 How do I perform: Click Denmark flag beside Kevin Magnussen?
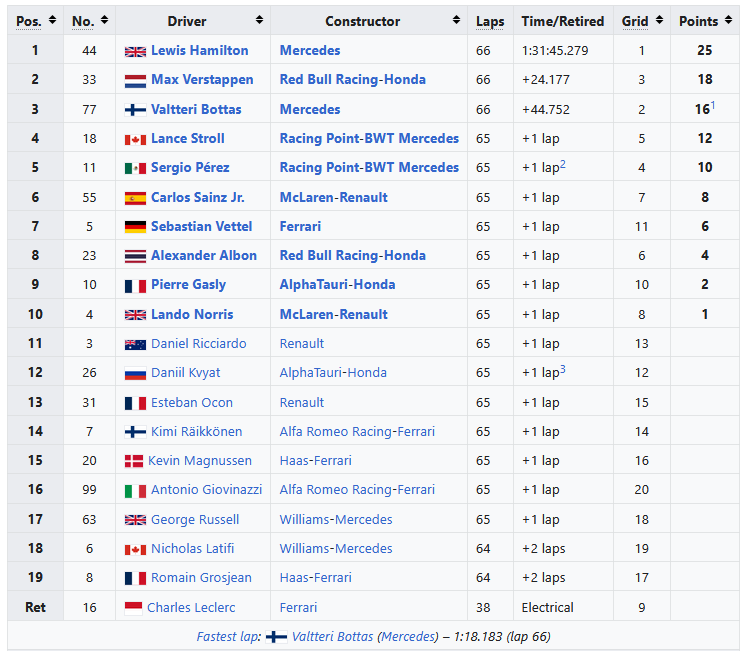(134, 461)
